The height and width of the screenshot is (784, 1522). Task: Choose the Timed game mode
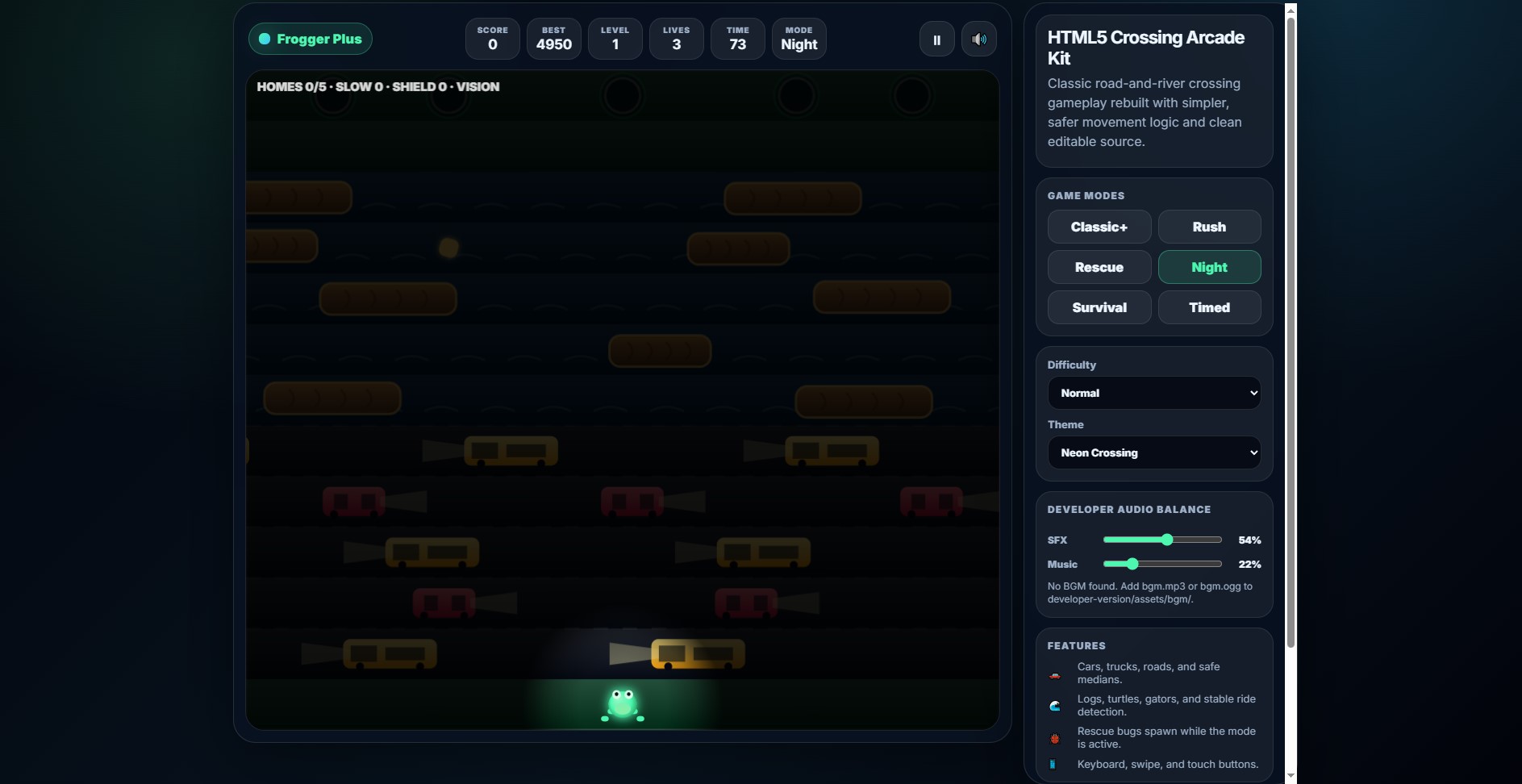[x=1209, y=307]
